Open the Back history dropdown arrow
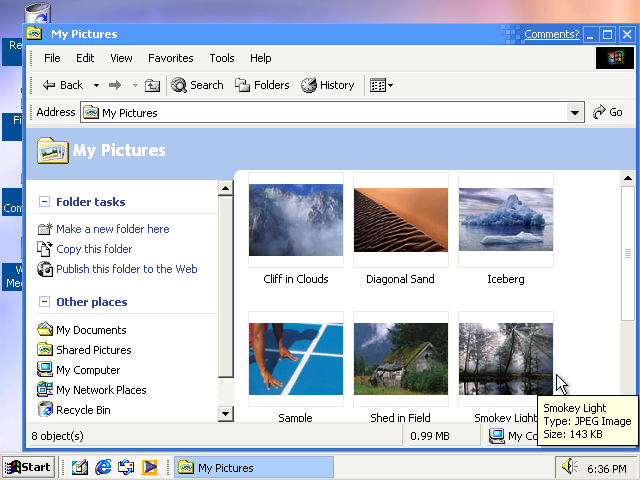 click(x=96, y=85)
